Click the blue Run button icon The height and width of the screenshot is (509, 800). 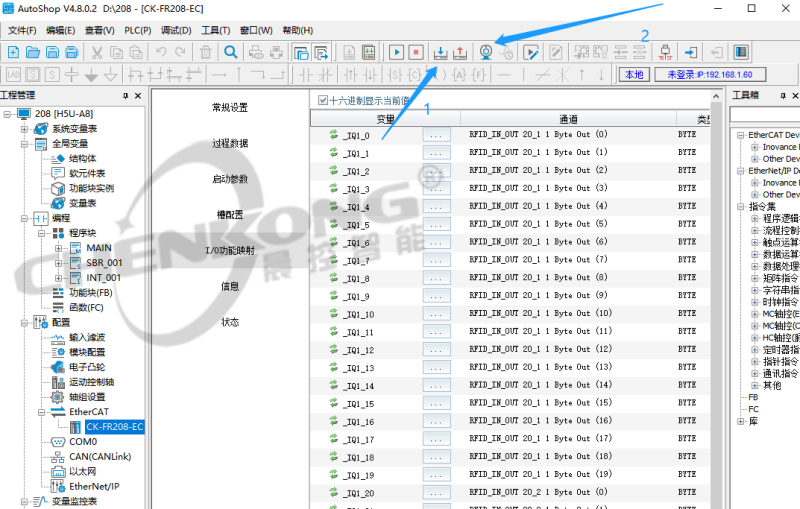click(396, 52)
